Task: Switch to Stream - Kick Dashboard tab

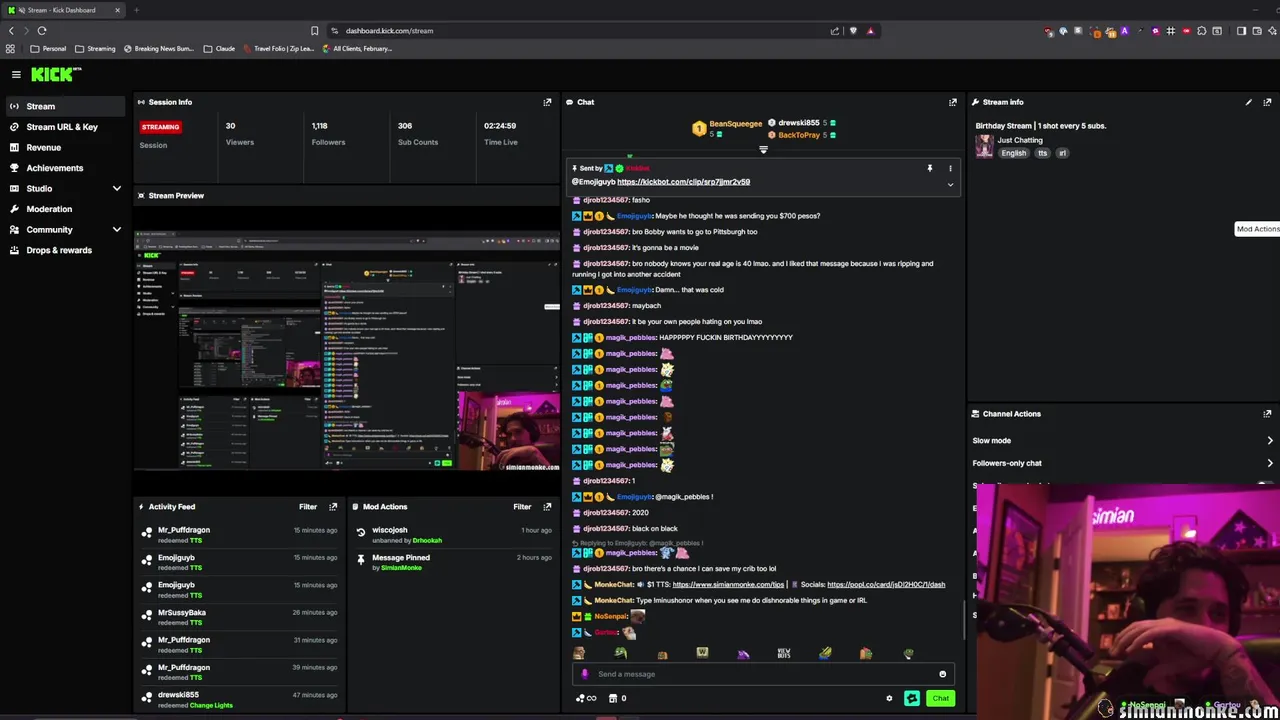Action: (62, 10)
